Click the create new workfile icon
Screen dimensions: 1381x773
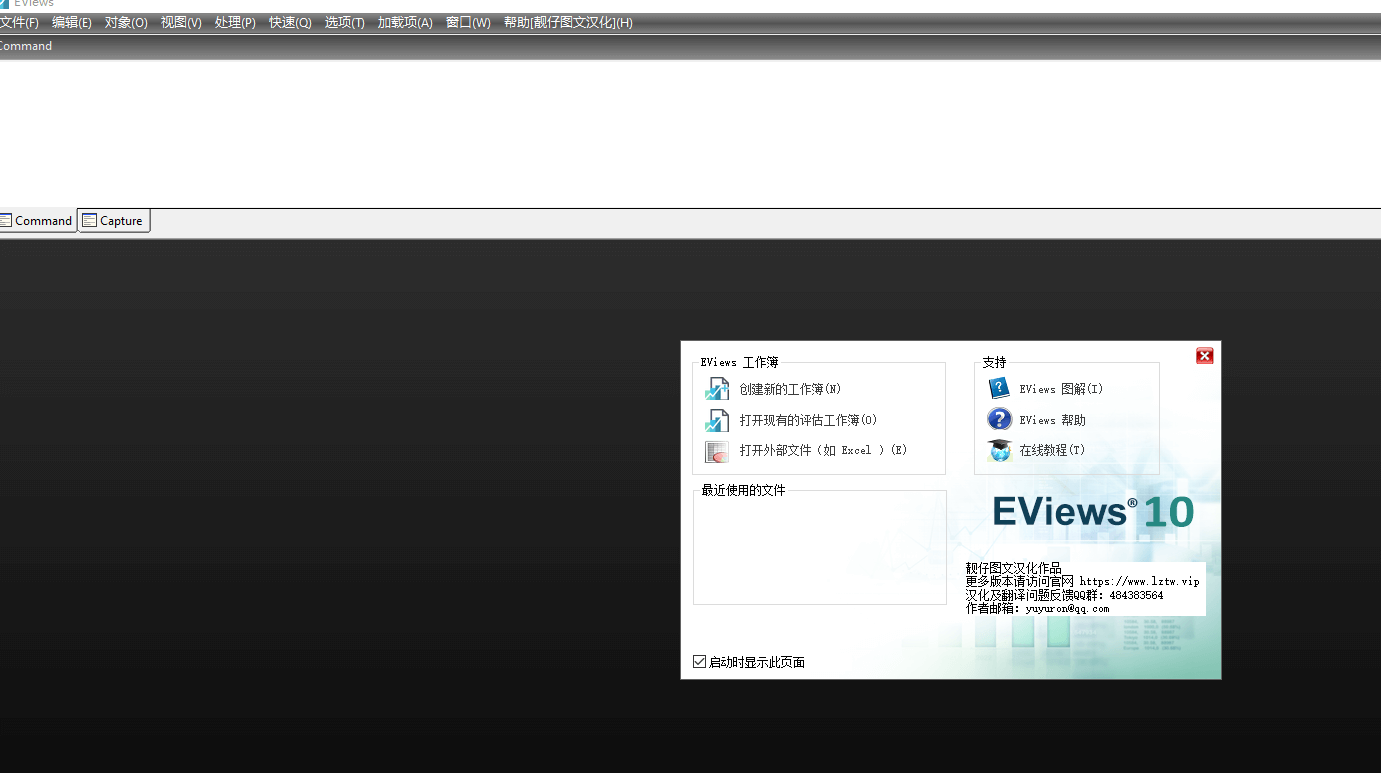[x=717, y=389]
